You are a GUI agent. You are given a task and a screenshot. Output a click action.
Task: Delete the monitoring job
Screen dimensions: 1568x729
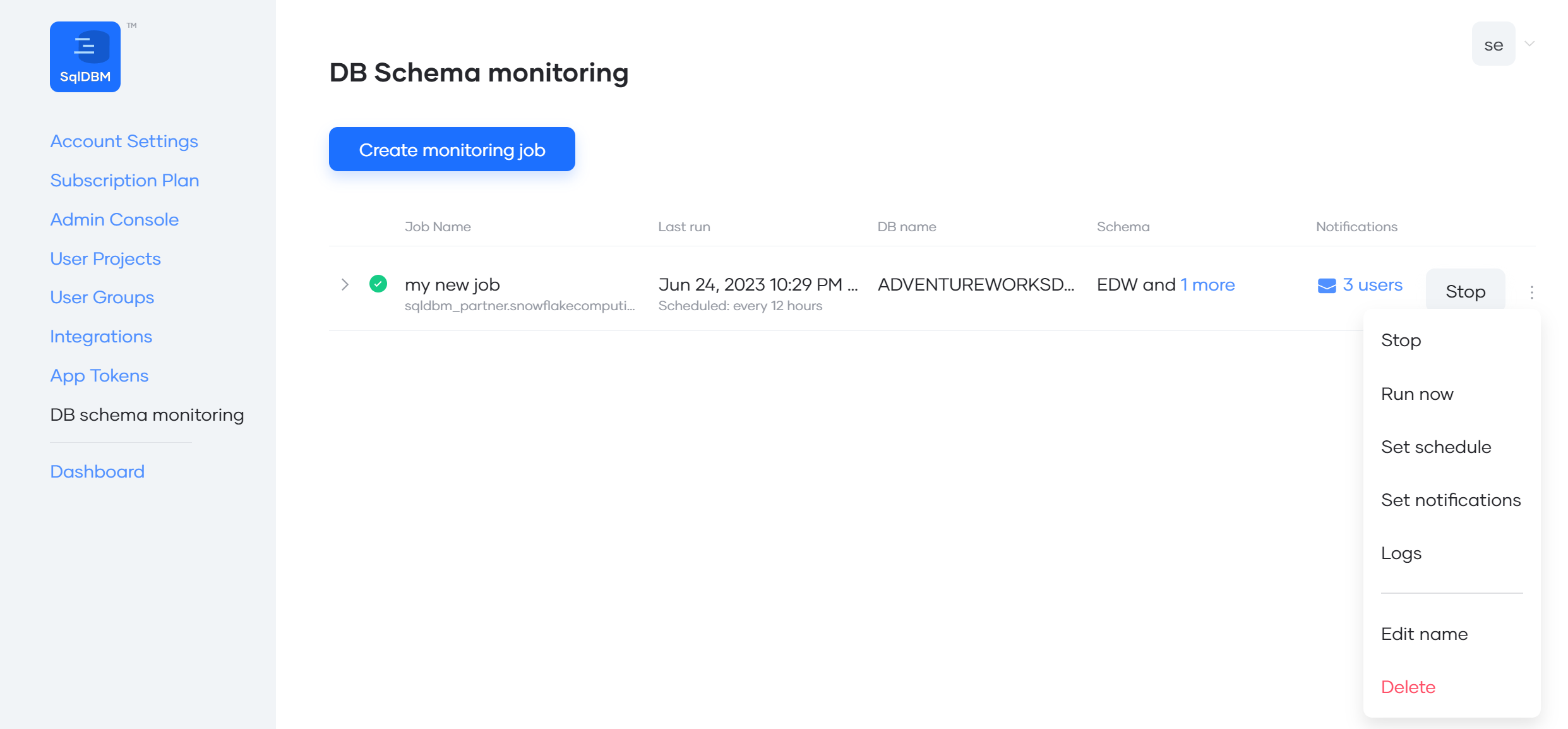(1408, 687)
